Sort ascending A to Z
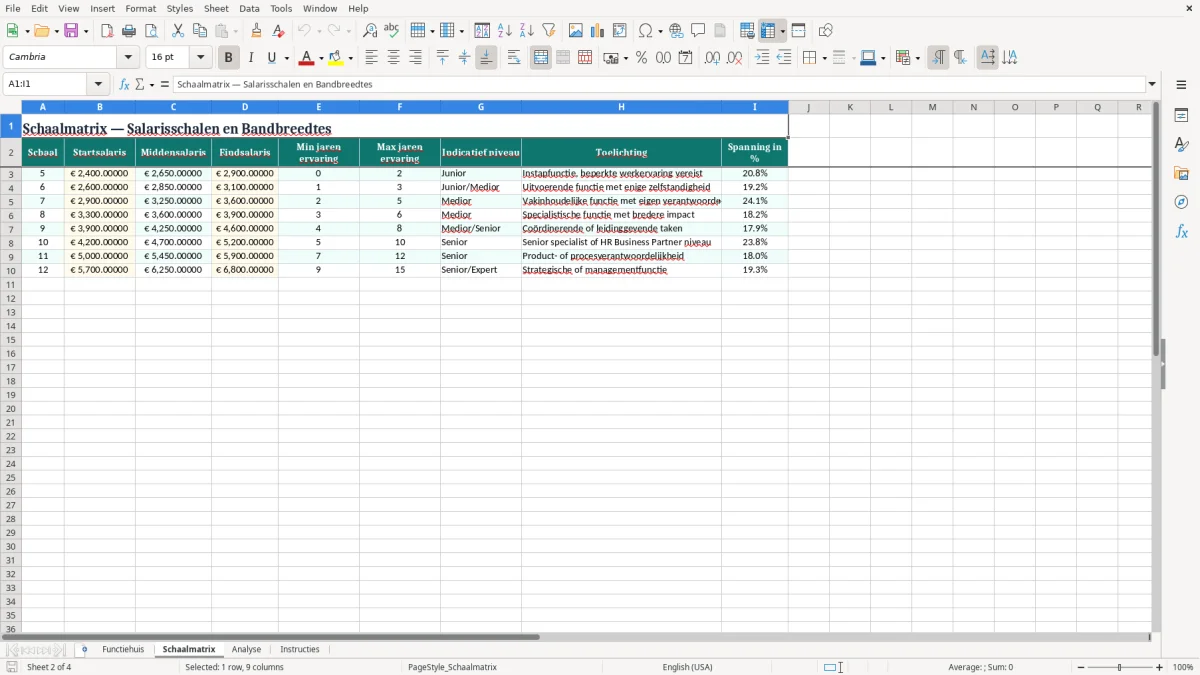The height and width of the screenshot is (675, 1200). 505,31
